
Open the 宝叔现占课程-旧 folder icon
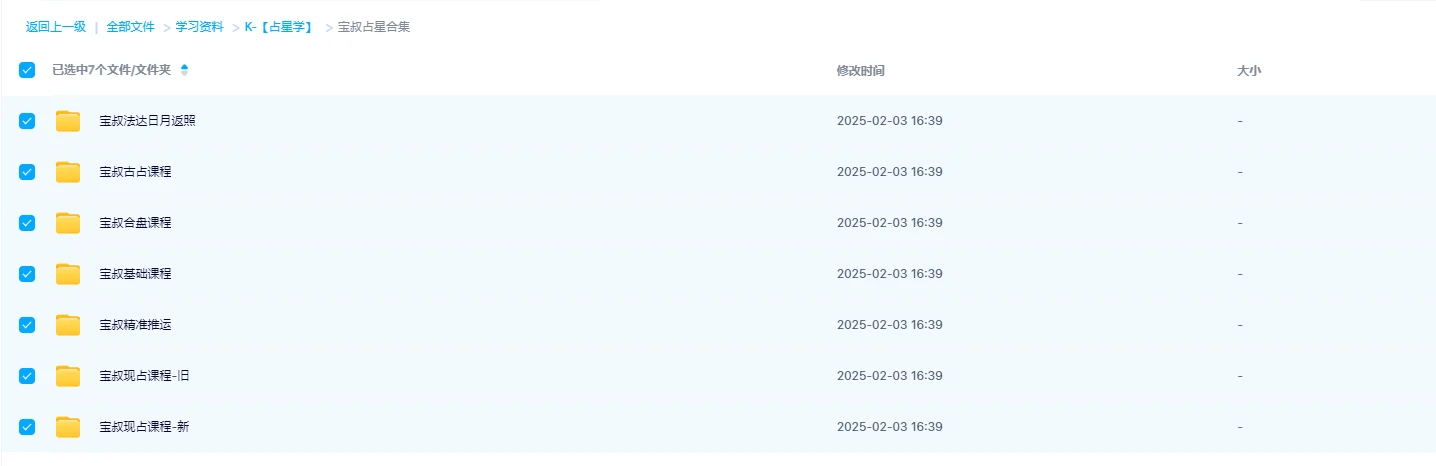click(68, 376)
